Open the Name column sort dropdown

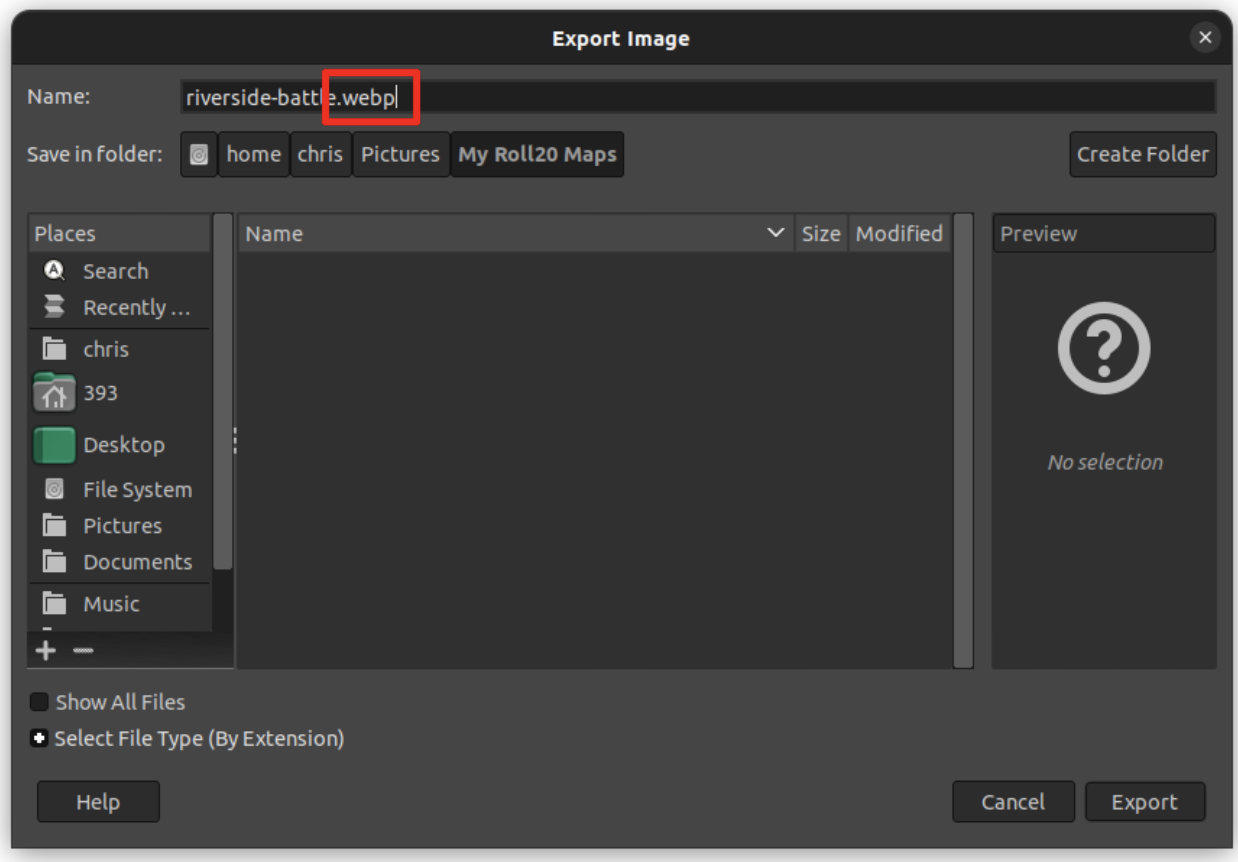coord(775,233)
